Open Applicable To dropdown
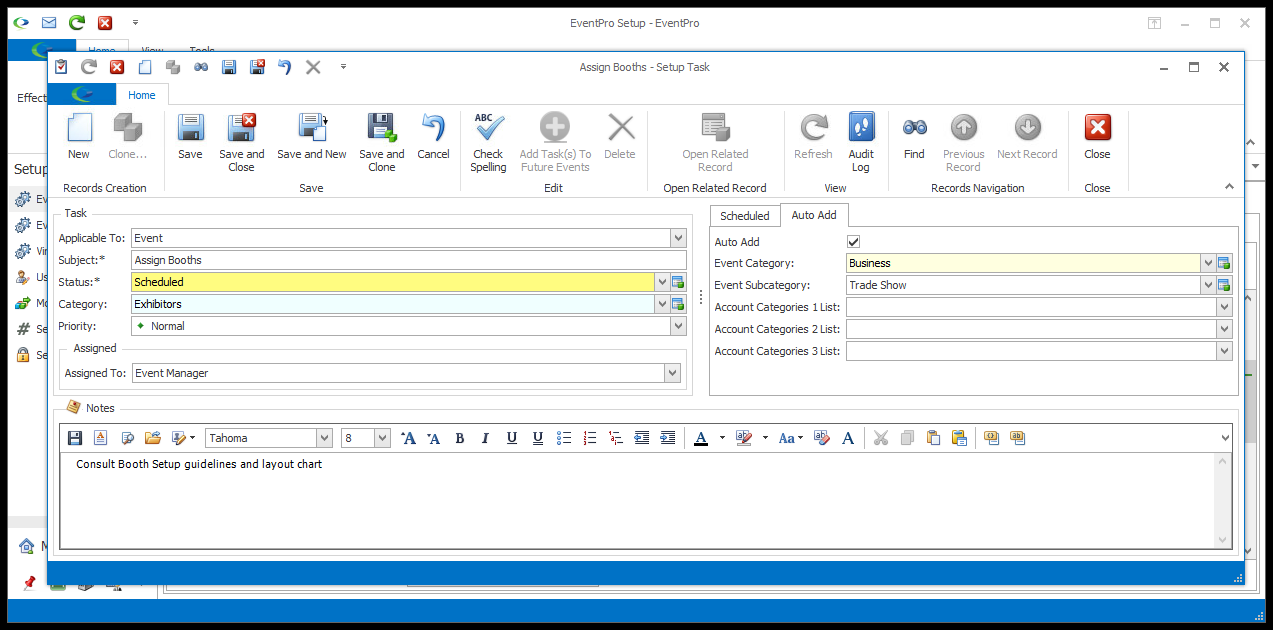This screenshot has height=630, width=1273. [678, 238]
